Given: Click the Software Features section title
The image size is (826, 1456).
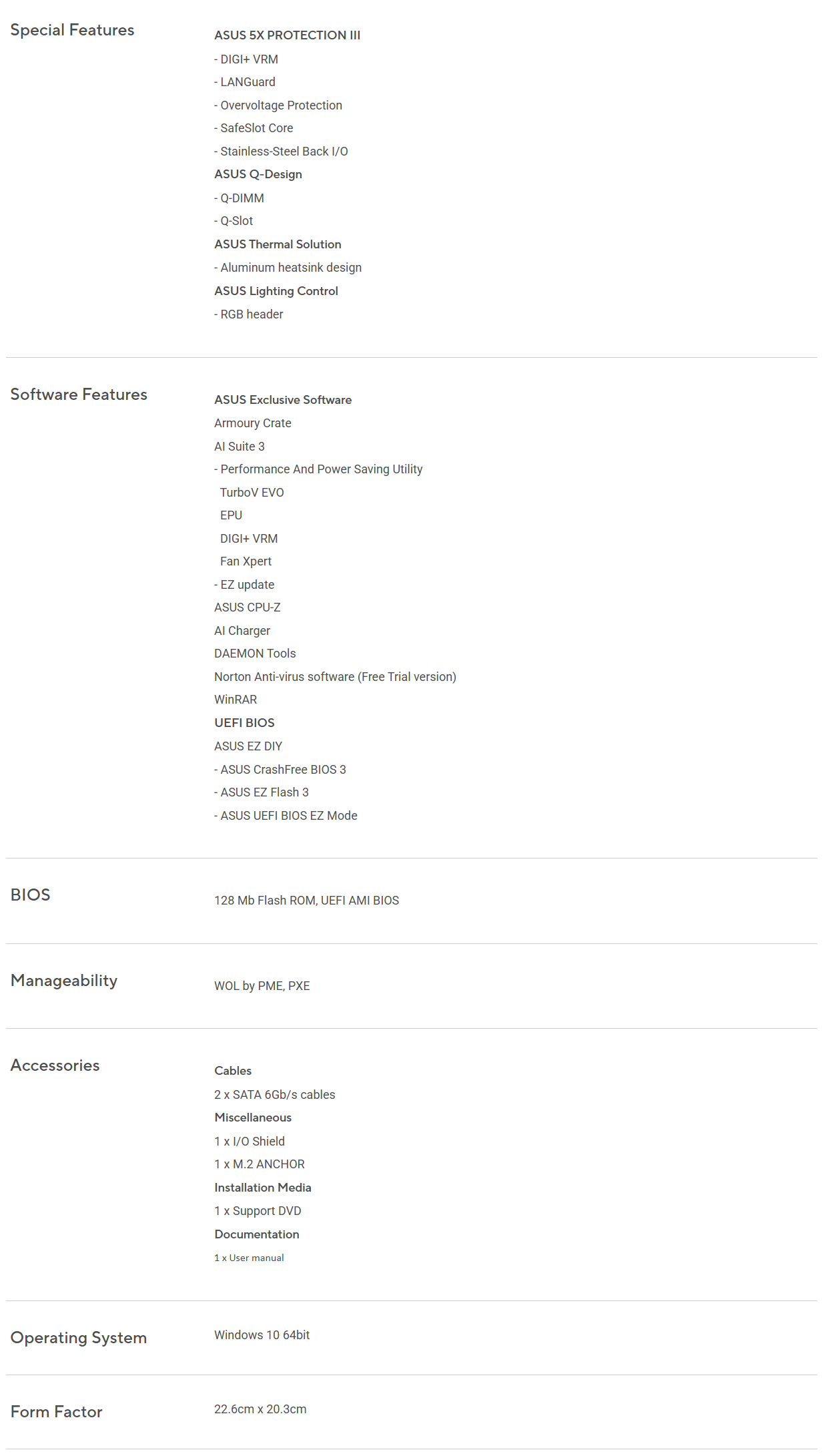Looking at the screenshot, I should [x=79, y=395].
